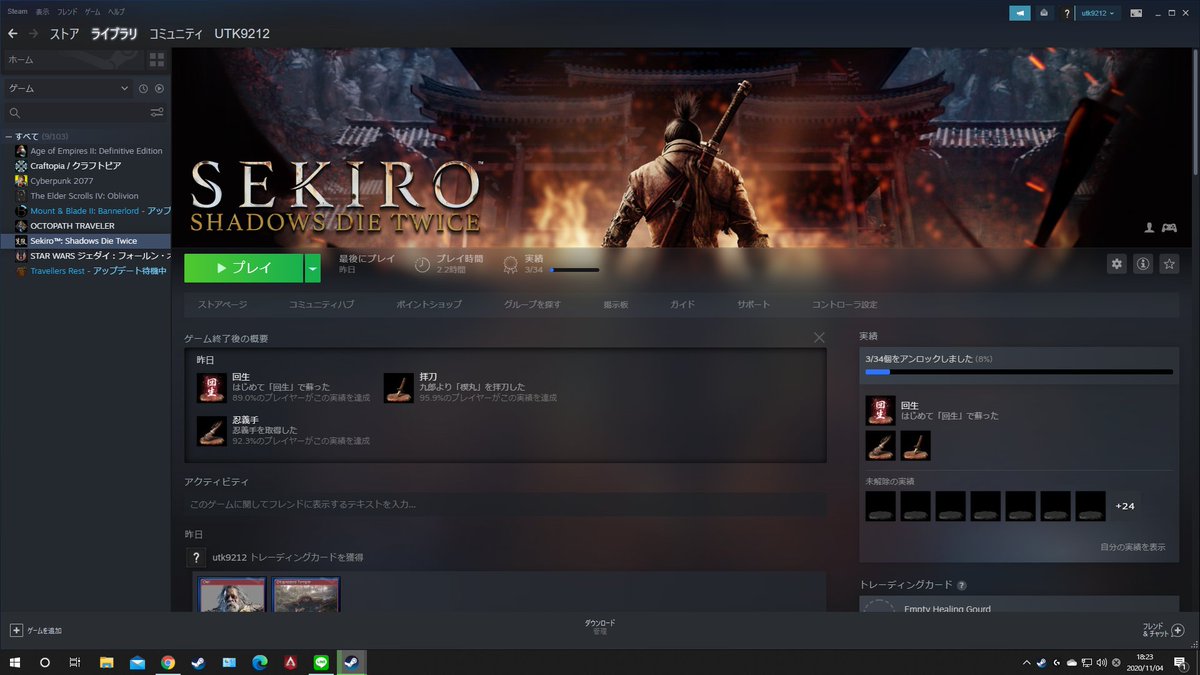Open the advanced filter sliders icon

coord(157,112)
